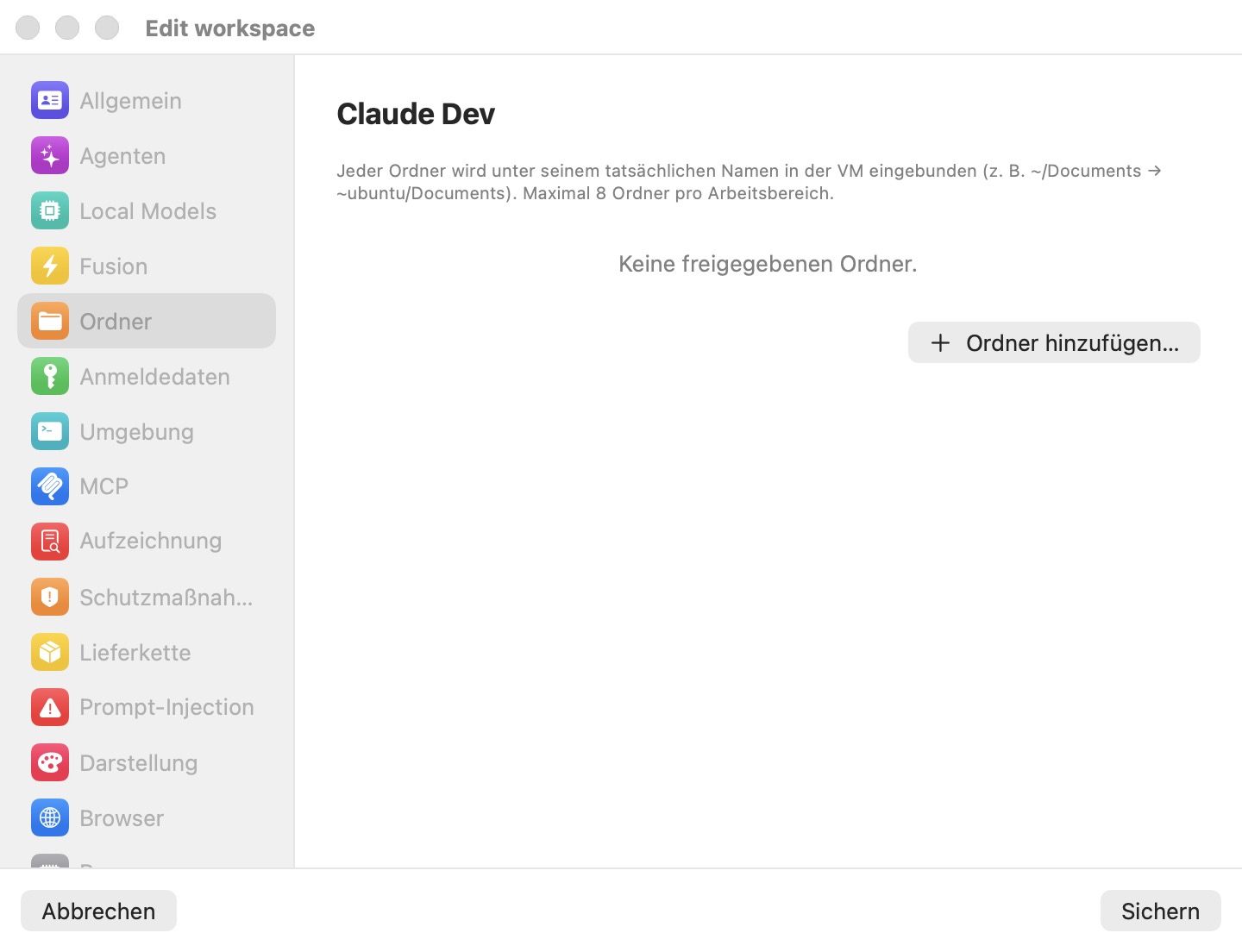
Task: Click the Local Models chip icon
Action: [x=50, y=211]
